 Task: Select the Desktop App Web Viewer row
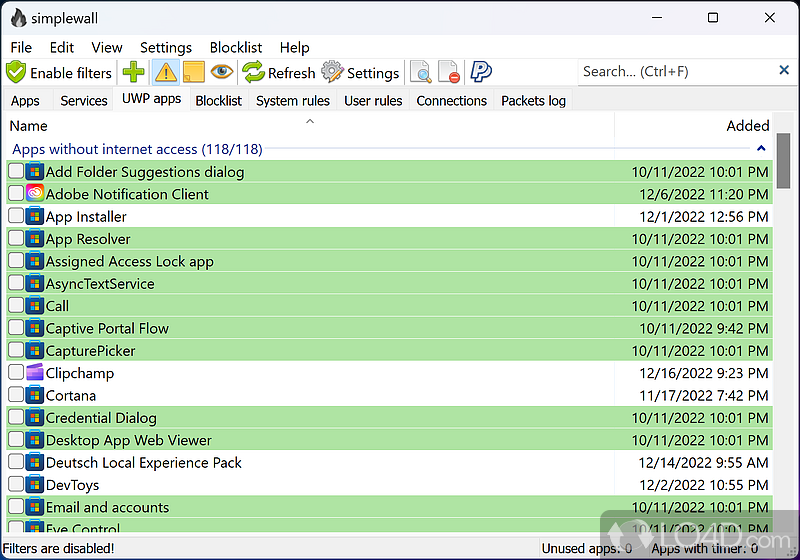pos(389,440)
